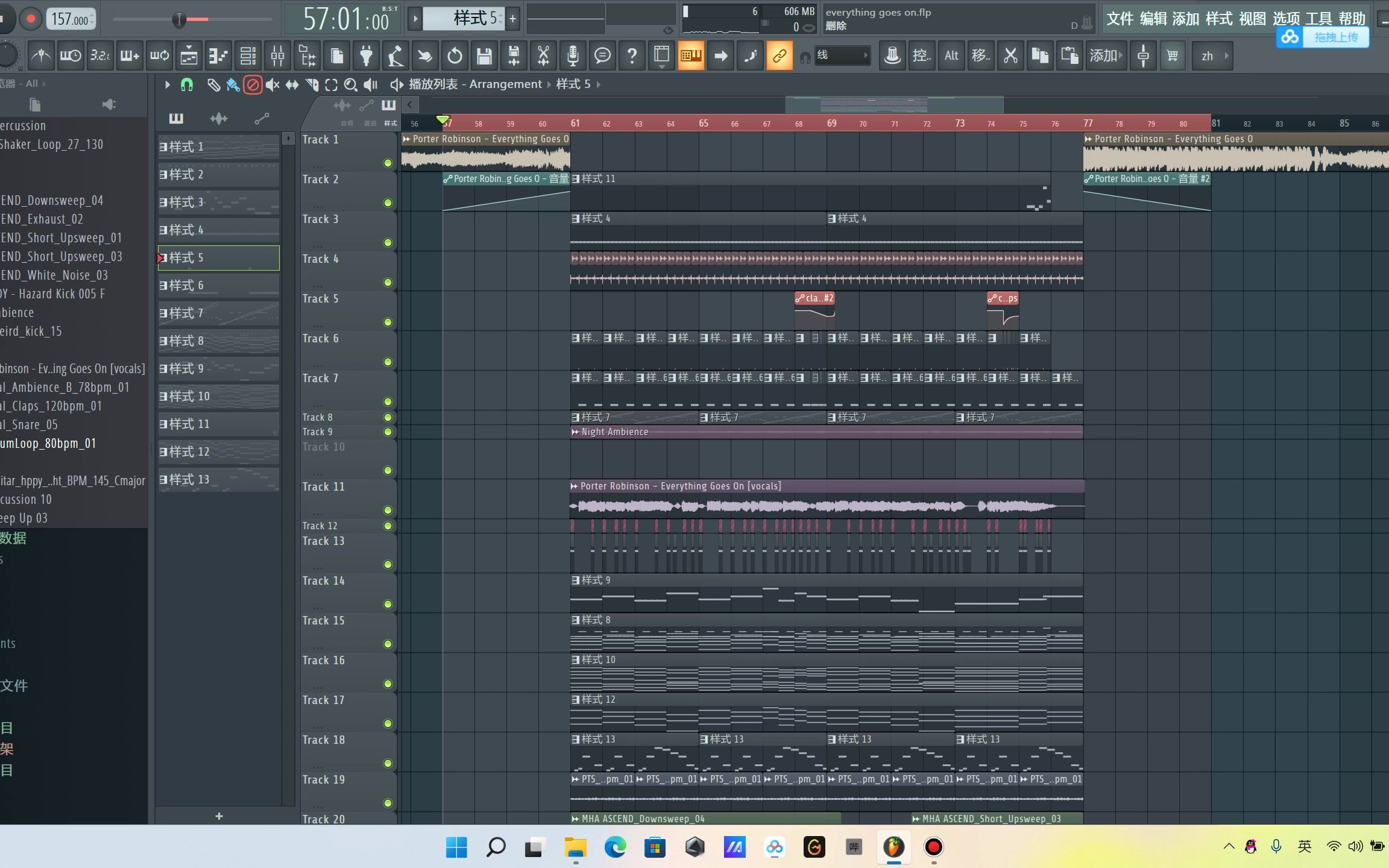Open the mixer icon
Image resolution: width=1389 pixels, height=868 pixels.
pos(277,56)
